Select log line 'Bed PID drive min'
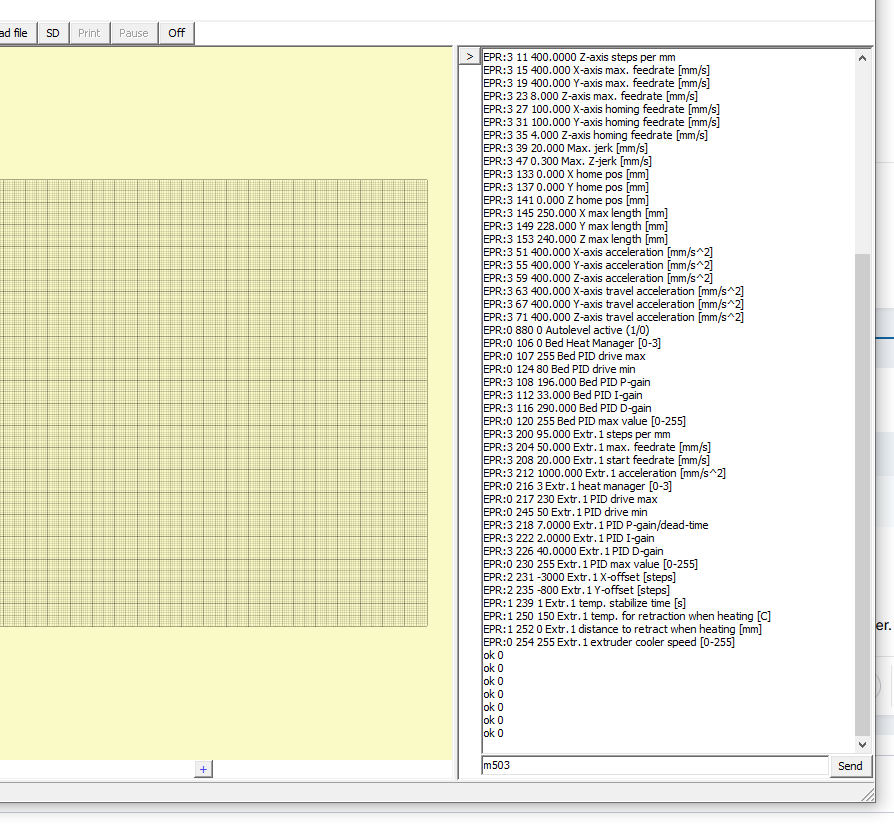The height and width of the screenshot is (824, 894). click(559, 370)
